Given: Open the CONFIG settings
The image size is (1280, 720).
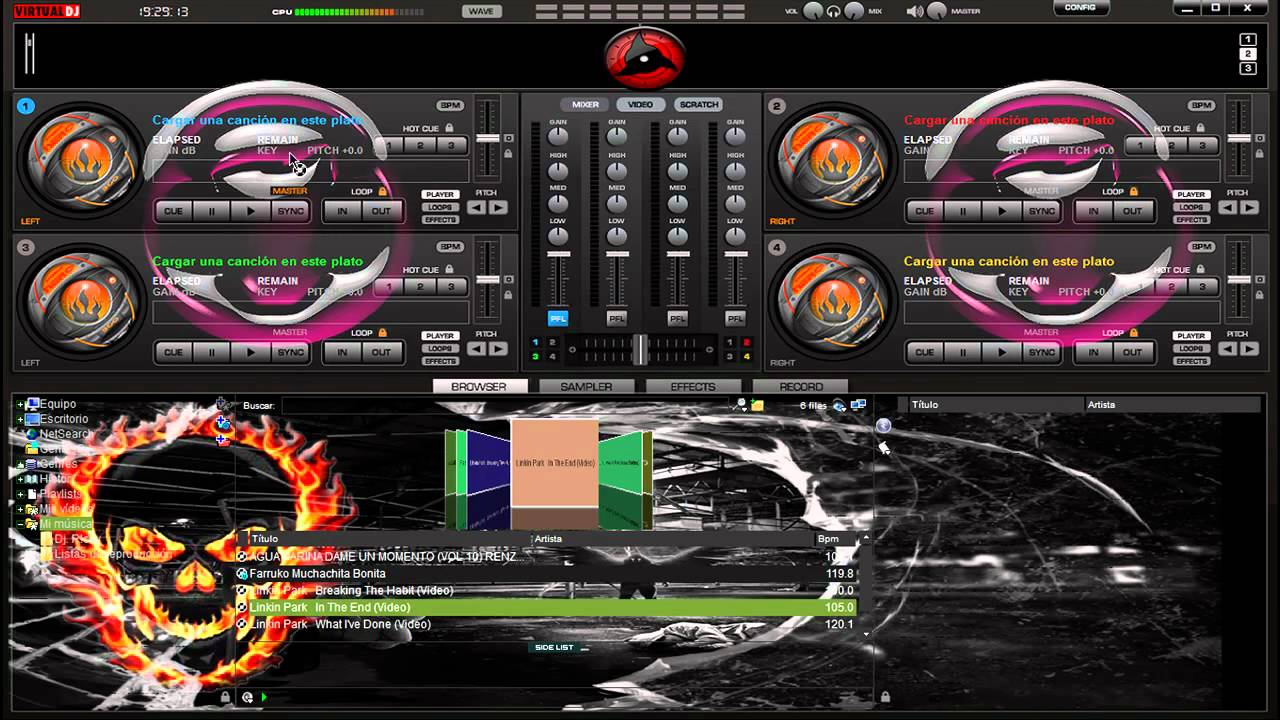Looking at the screenshot, I should (x=1081, y=8).
